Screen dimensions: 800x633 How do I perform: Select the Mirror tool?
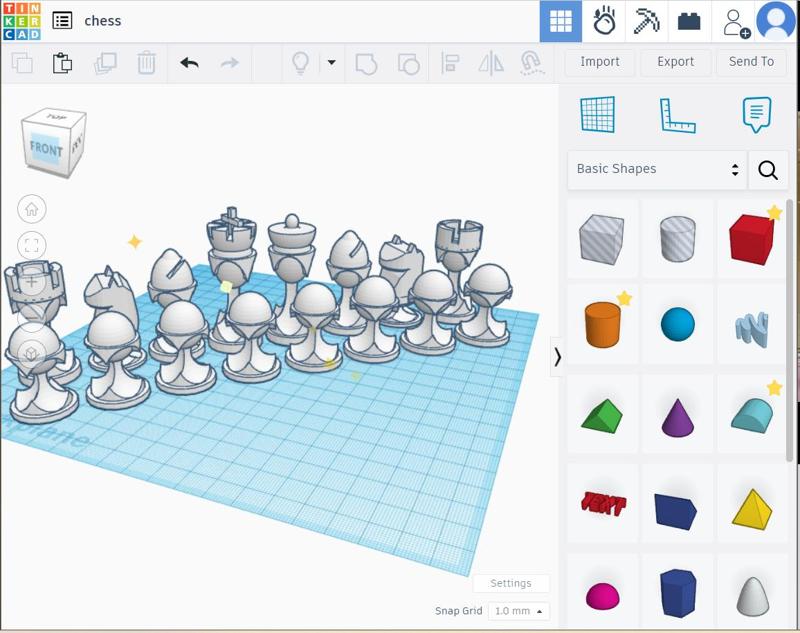490,63
